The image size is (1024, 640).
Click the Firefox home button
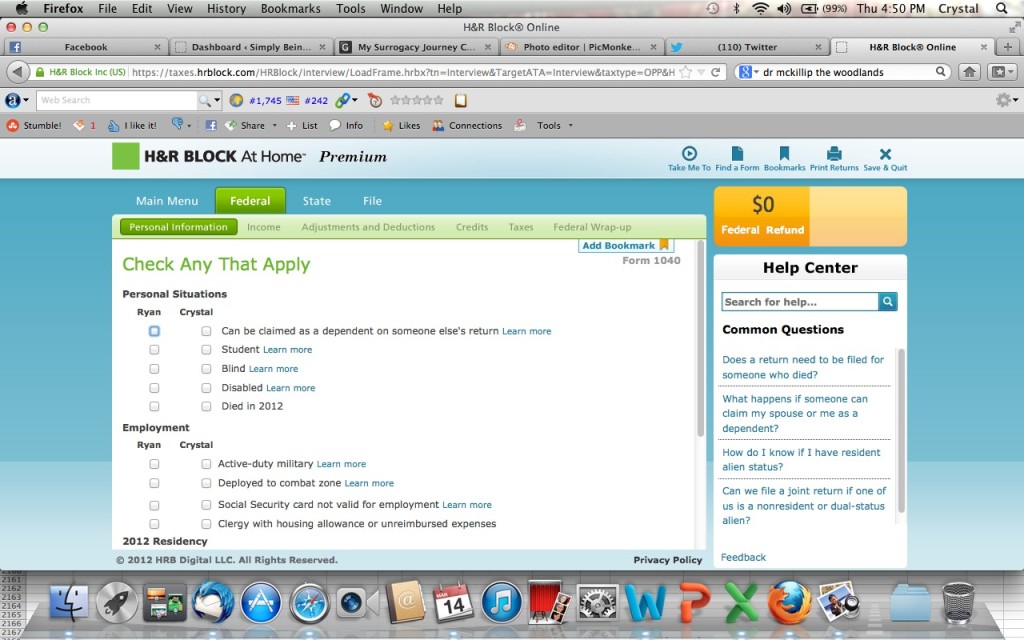(x=969, y=72)
